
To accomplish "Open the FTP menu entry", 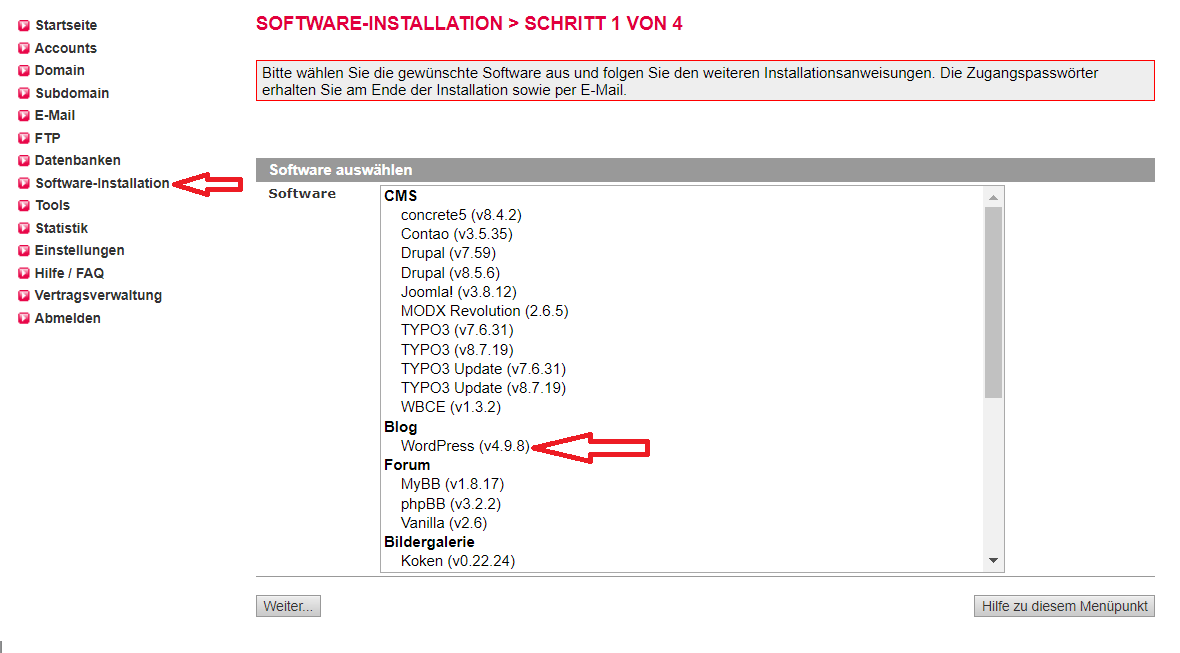I will pyautogui.click(x=47, y=138).
